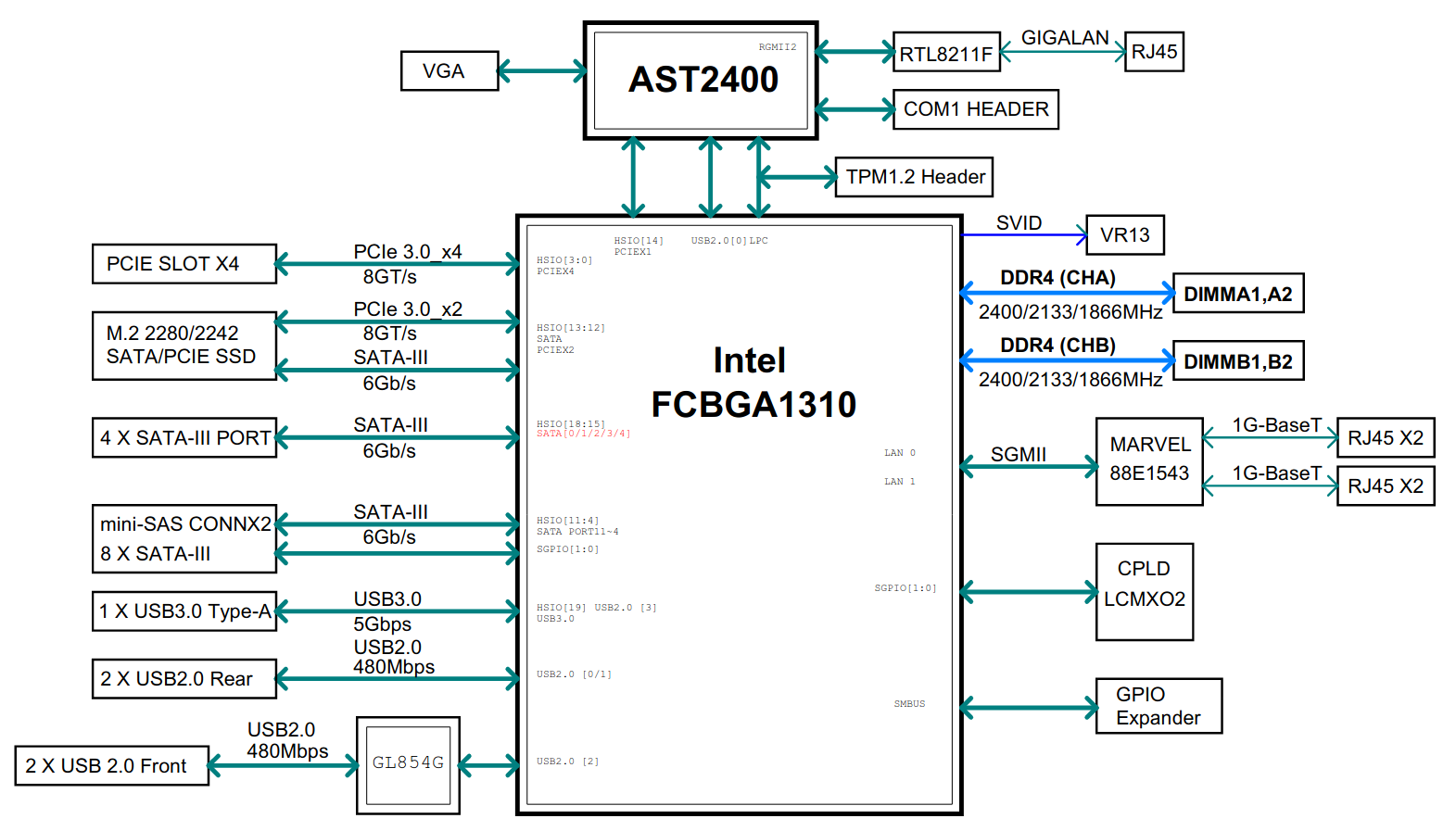Click the COM1 HEADER box
The width and height of the screenshot is (1456, 831).
[975, 109]
